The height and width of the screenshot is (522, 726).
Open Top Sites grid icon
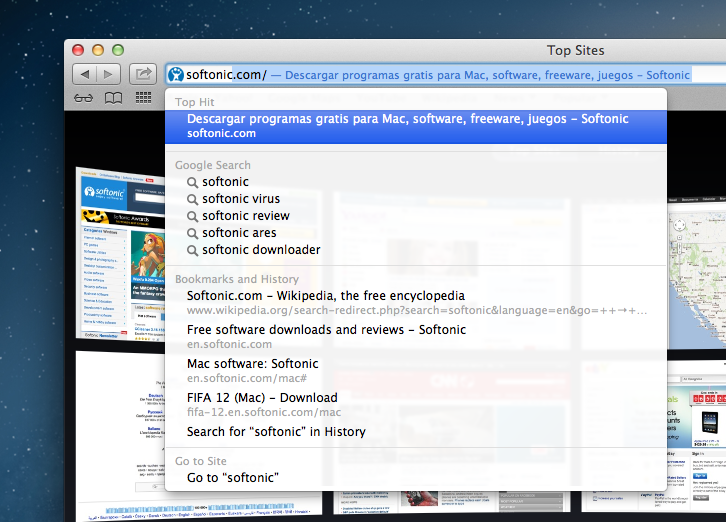[x=143, y=98]
